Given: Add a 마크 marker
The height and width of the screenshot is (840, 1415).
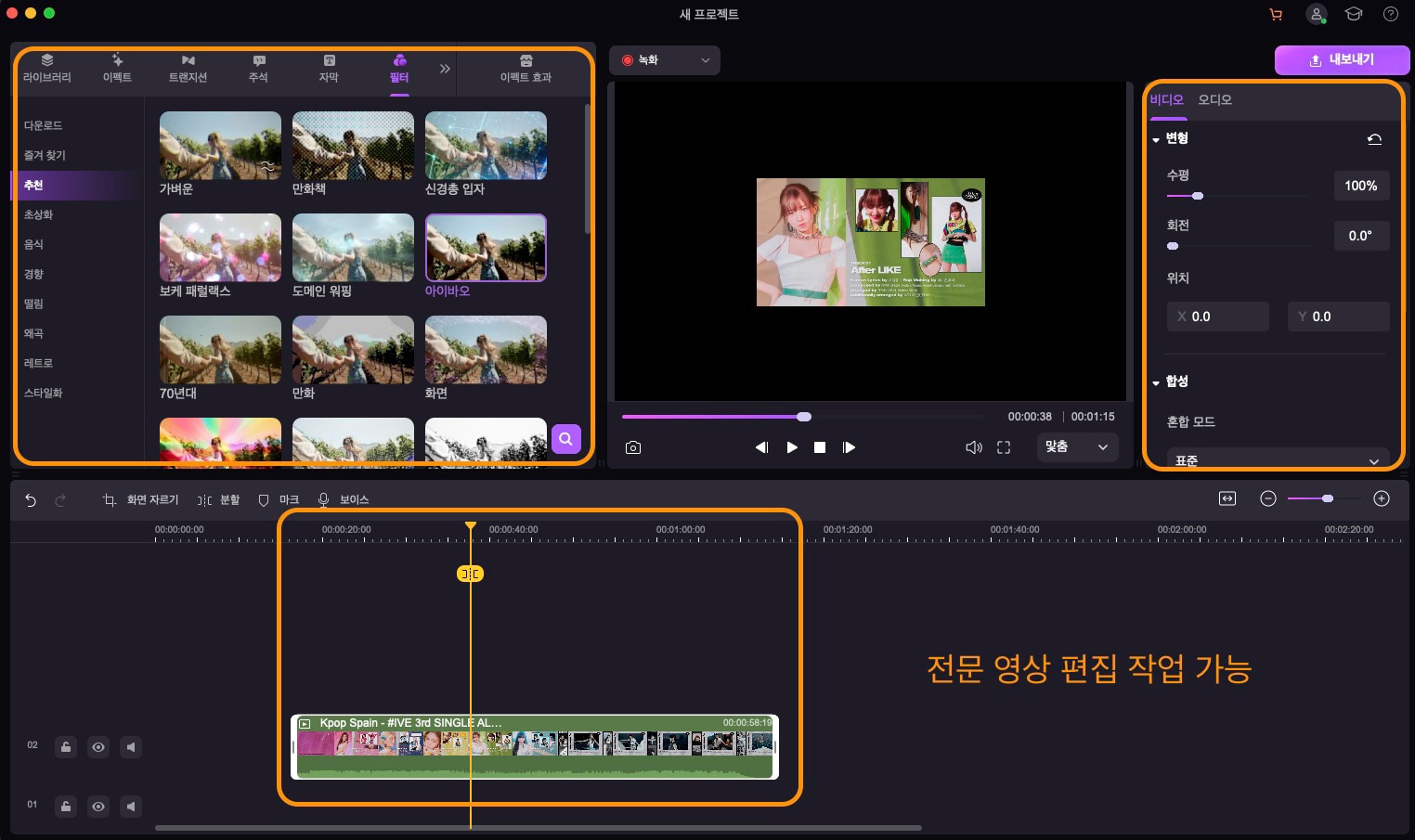Looking at the screenshot, I should coord(279,500).
